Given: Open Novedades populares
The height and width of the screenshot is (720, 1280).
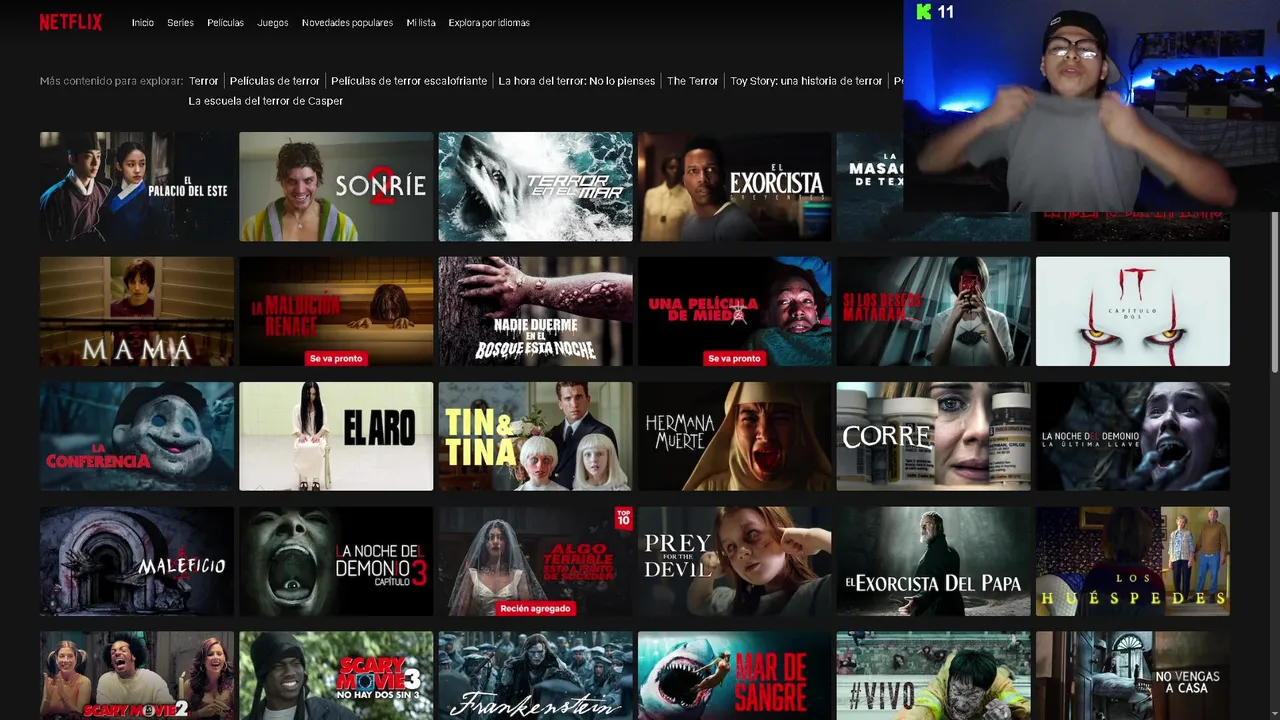Looking at the screenshot, I should click(347, 23).
